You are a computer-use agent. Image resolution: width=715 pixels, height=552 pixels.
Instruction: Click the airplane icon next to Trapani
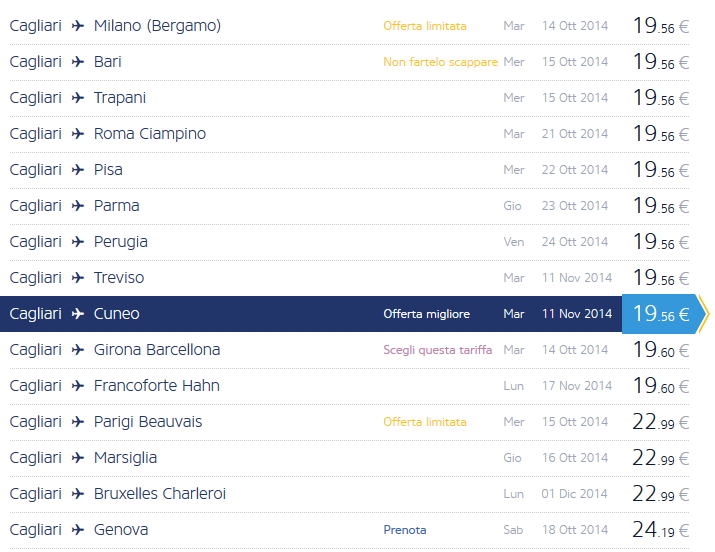pos(78,98)
